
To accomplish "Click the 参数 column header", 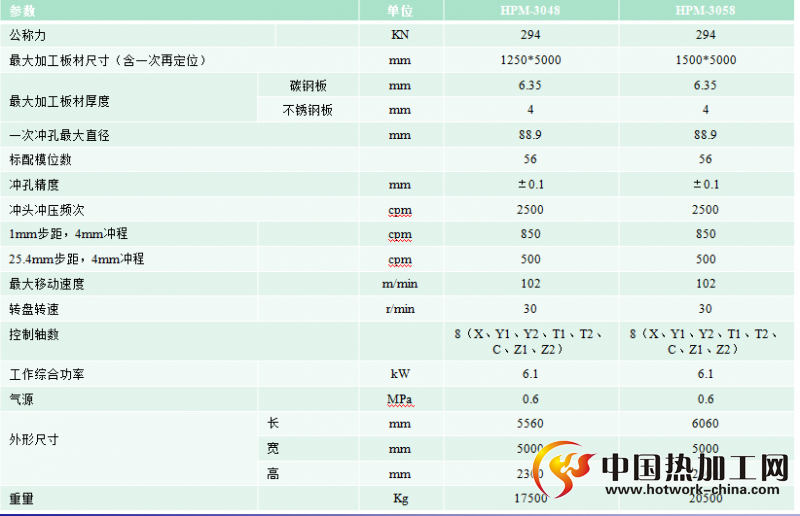I will (22, 11).
